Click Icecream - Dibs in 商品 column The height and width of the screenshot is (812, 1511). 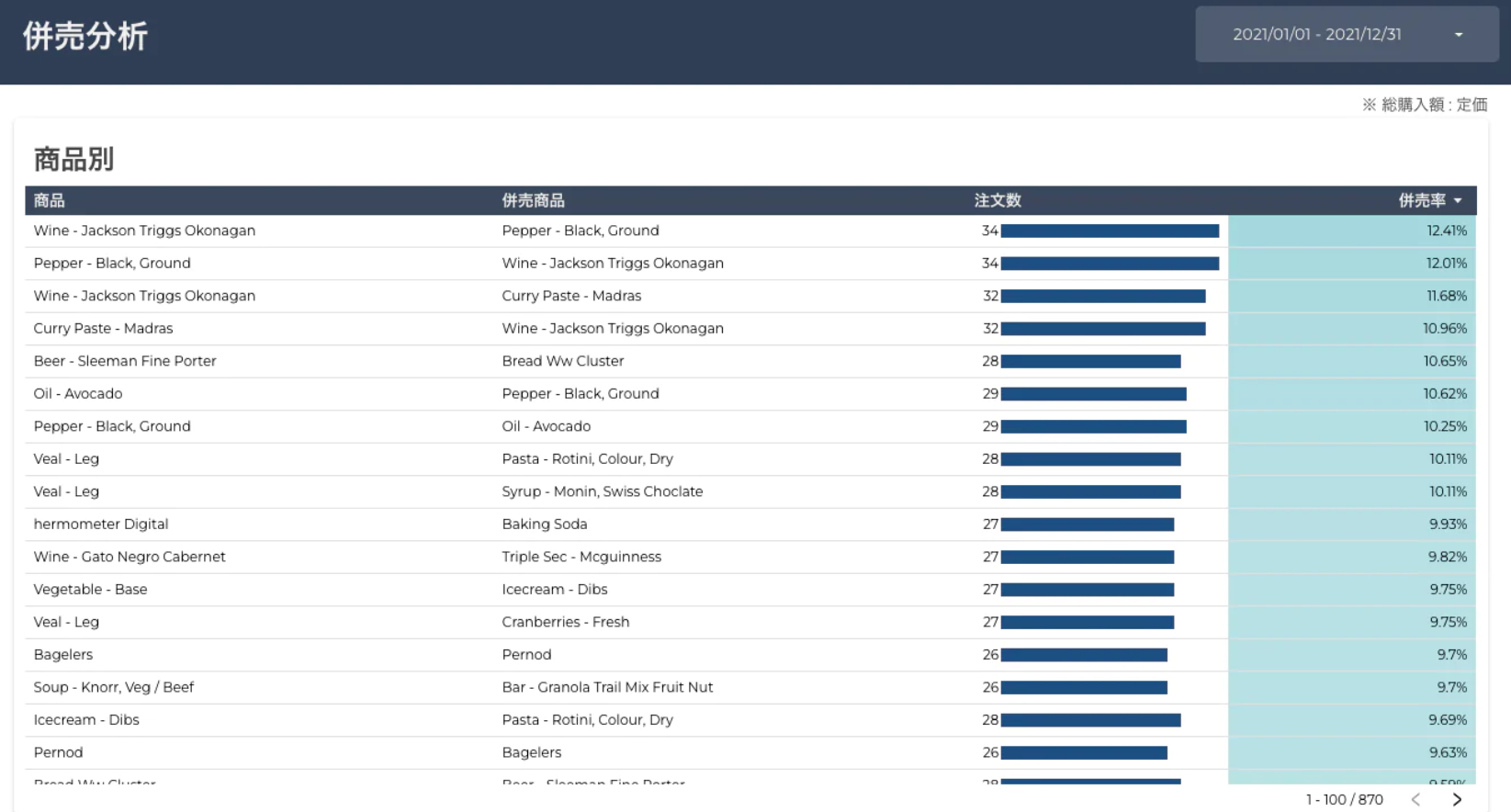pos(86,720)
